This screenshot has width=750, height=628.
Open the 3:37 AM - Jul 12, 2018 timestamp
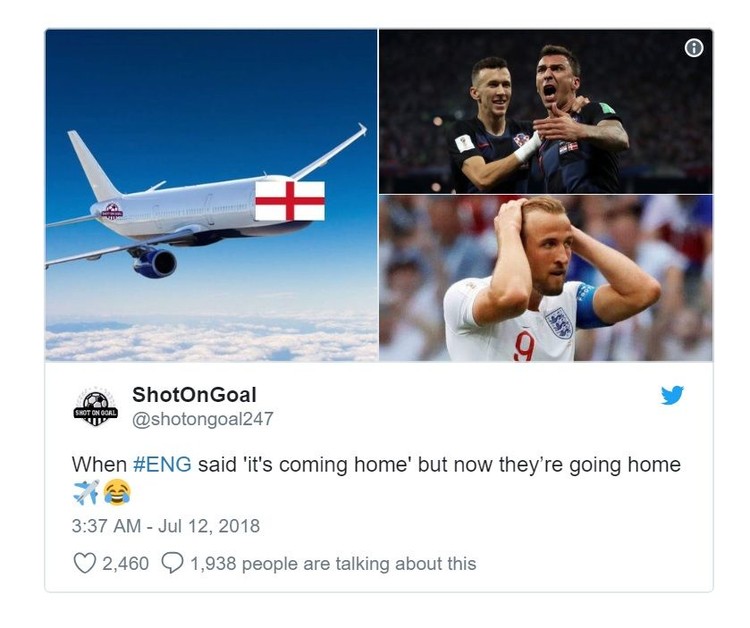[x=165, y=526]
